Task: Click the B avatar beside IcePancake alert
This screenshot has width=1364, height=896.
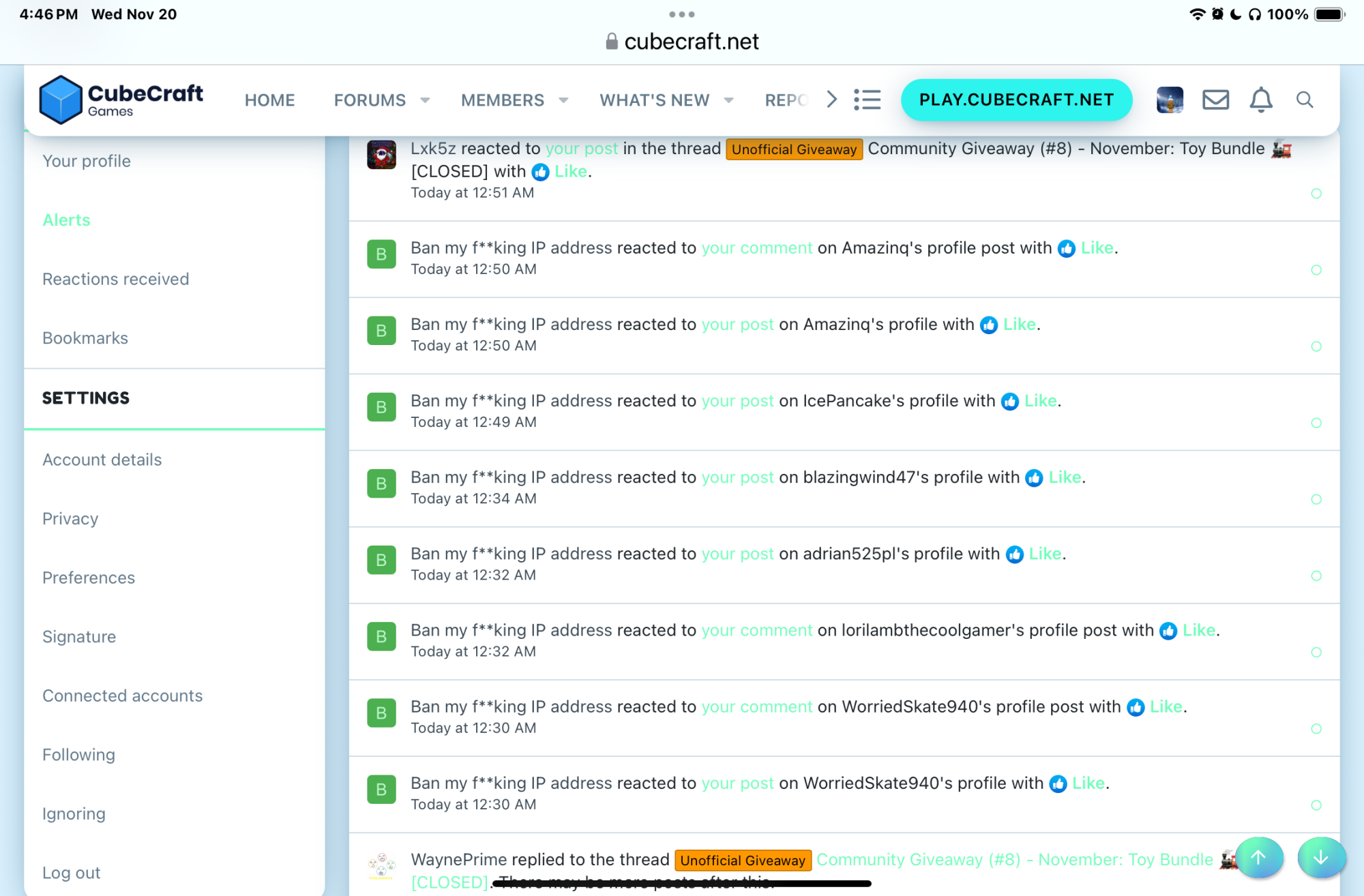Action: click(x=381, y=407)
